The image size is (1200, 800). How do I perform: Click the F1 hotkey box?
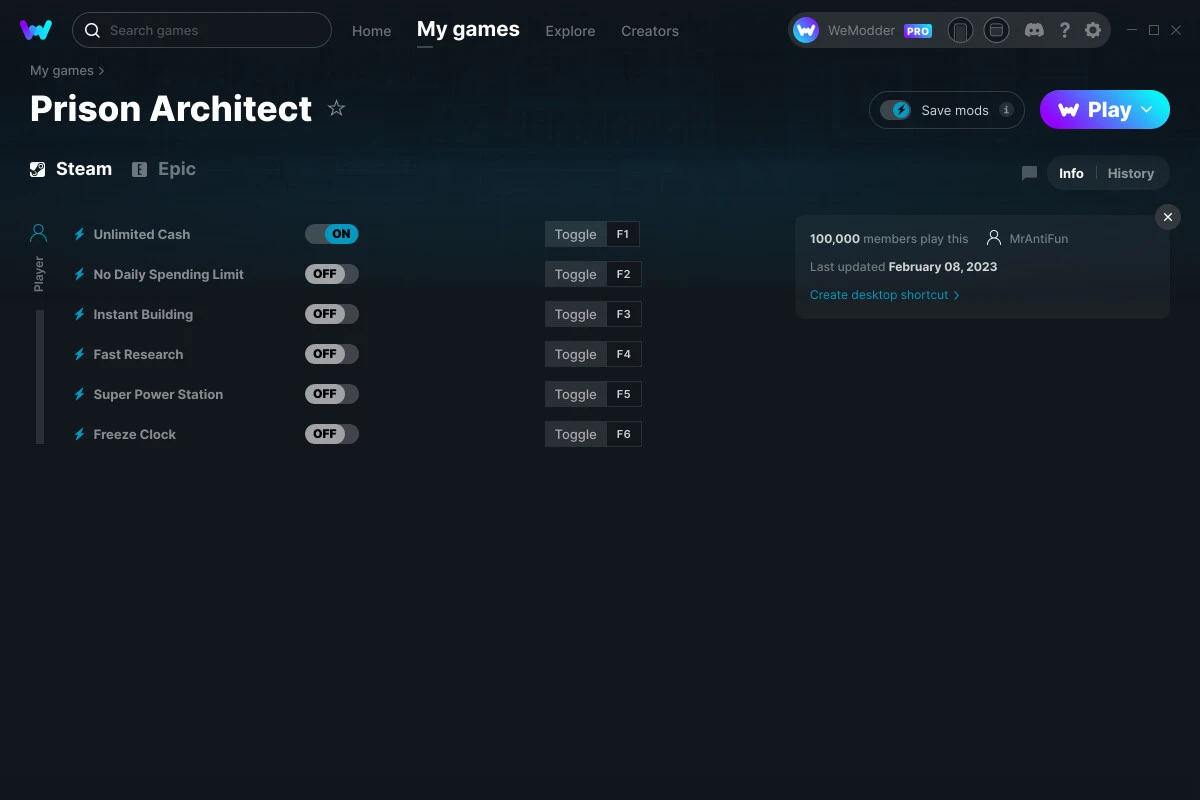tap(623, 234)
